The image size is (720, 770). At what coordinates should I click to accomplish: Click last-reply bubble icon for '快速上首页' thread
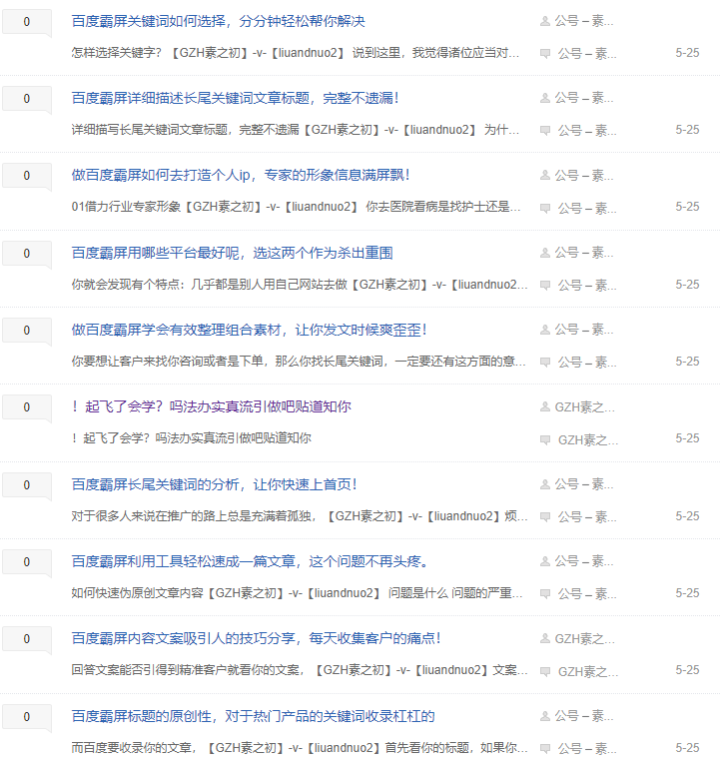[545, 517]
